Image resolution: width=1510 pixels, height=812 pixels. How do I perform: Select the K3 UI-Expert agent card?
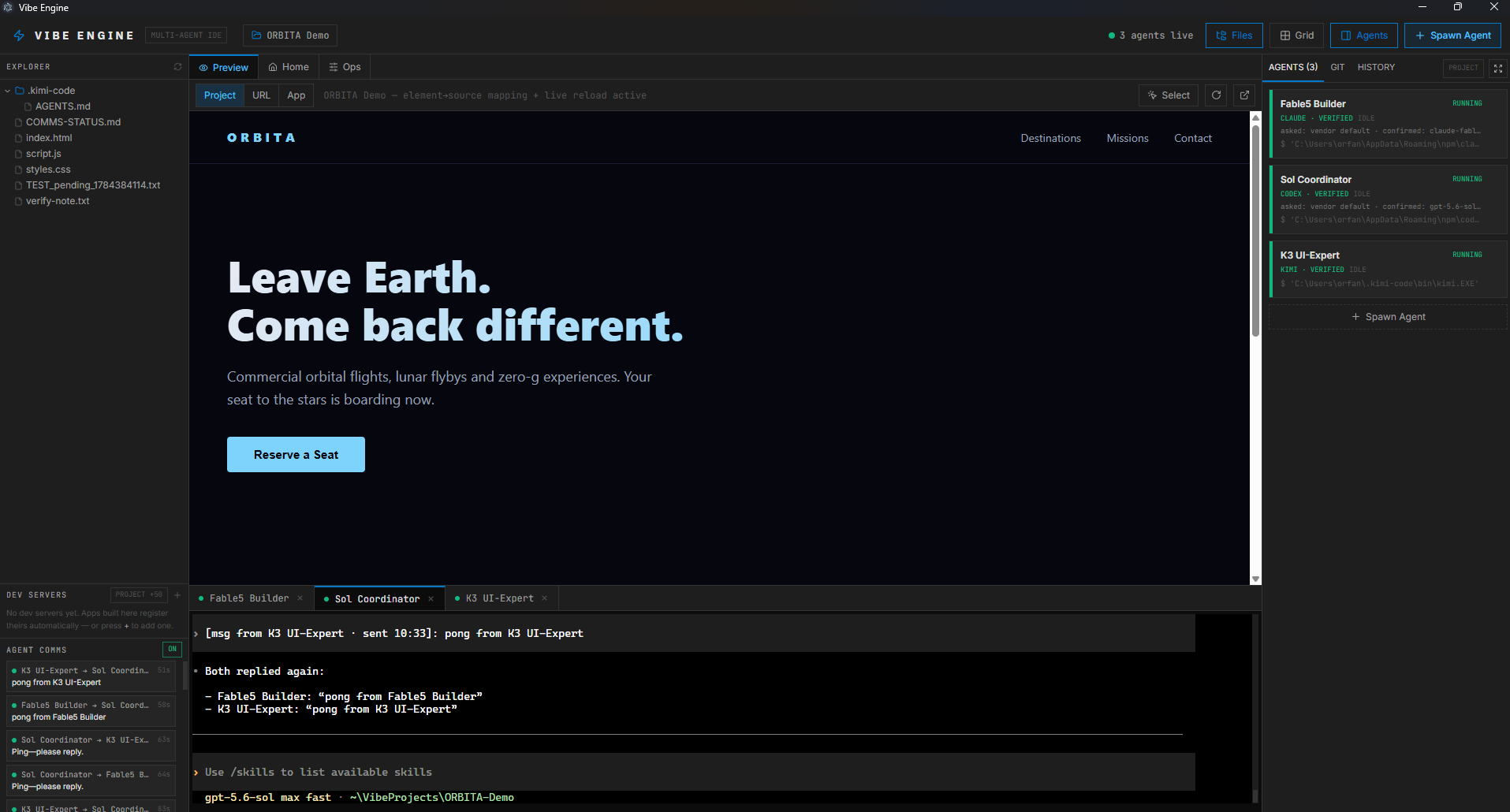tap(1388, 270)
